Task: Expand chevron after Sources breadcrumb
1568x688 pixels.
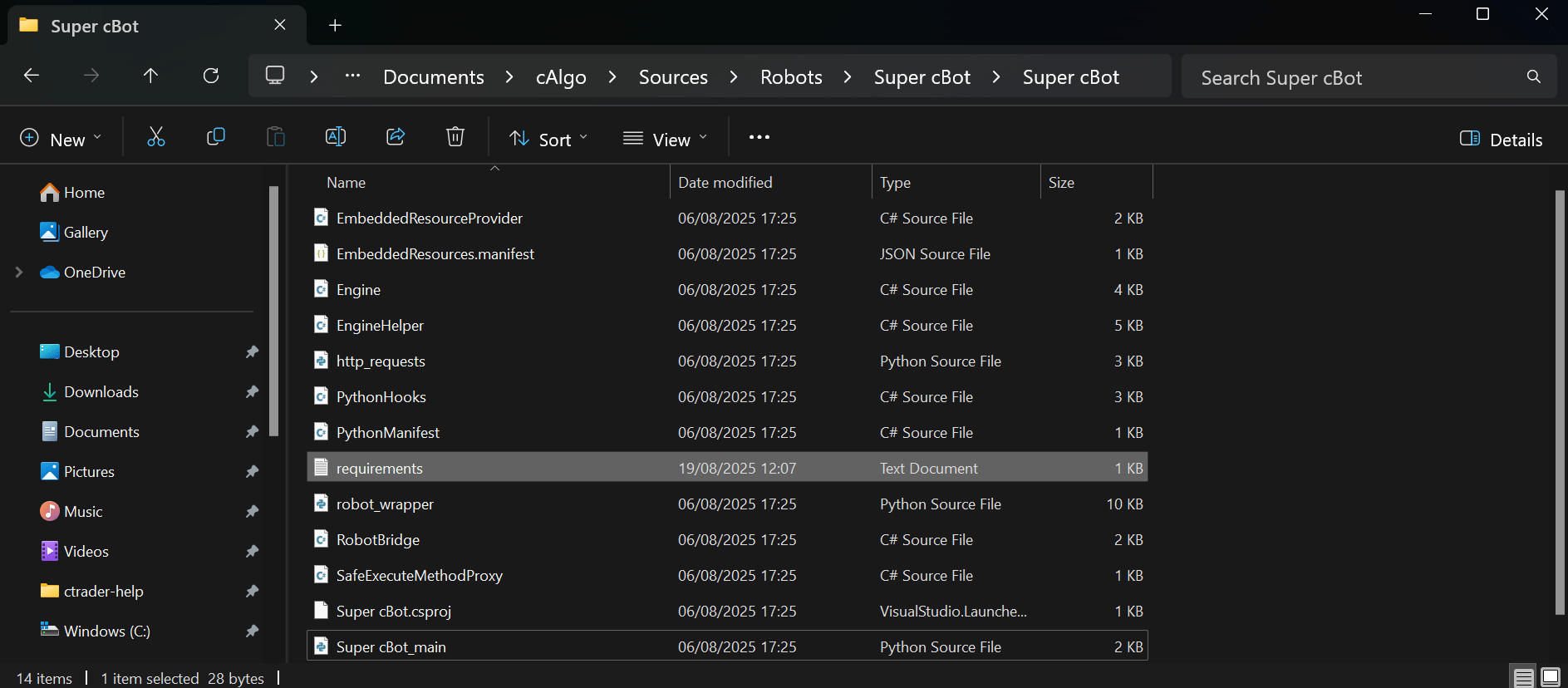Action: click(x=734, y=76)
